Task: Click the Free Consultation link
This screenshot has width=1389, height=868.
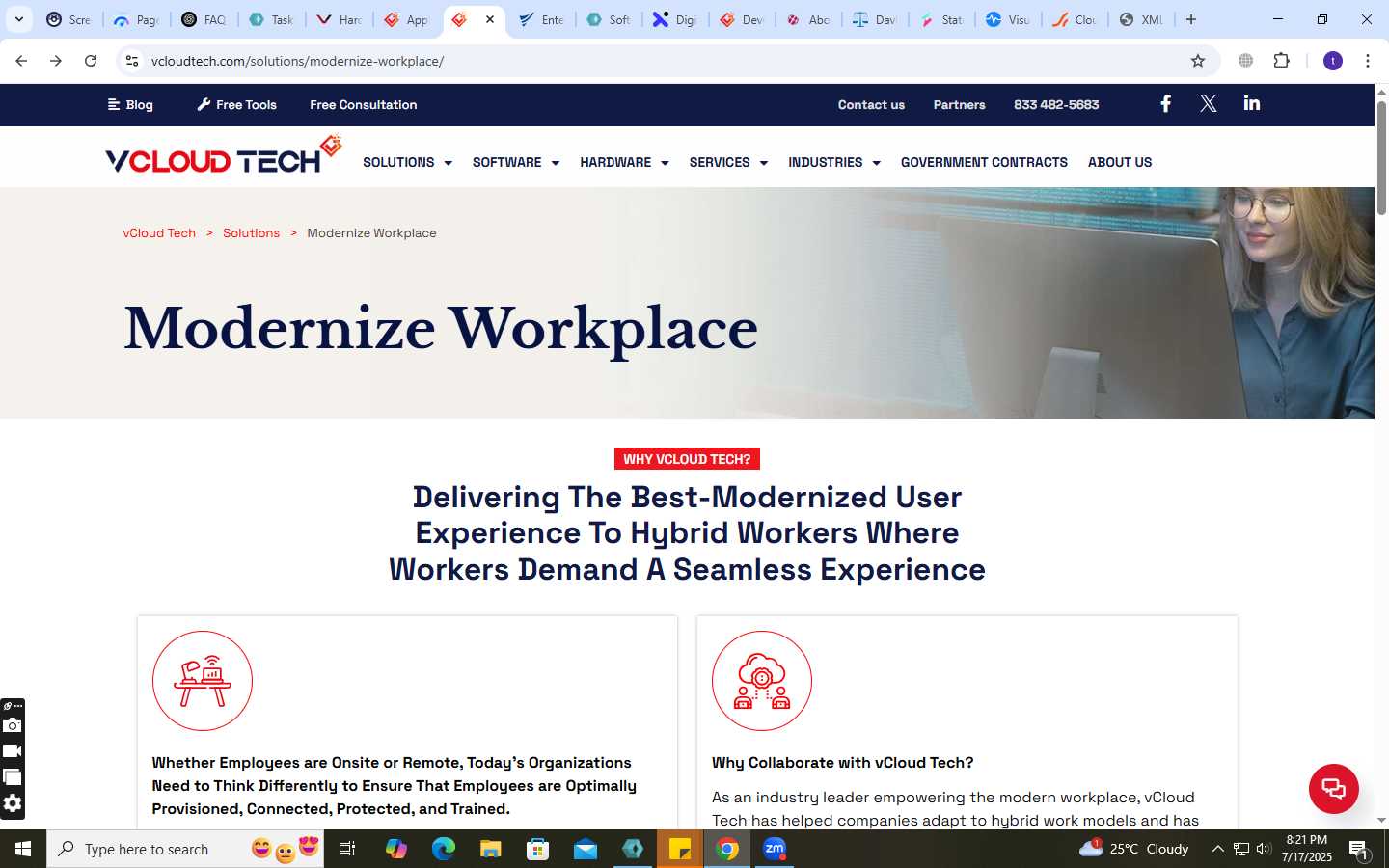Action: pos(364,104)
